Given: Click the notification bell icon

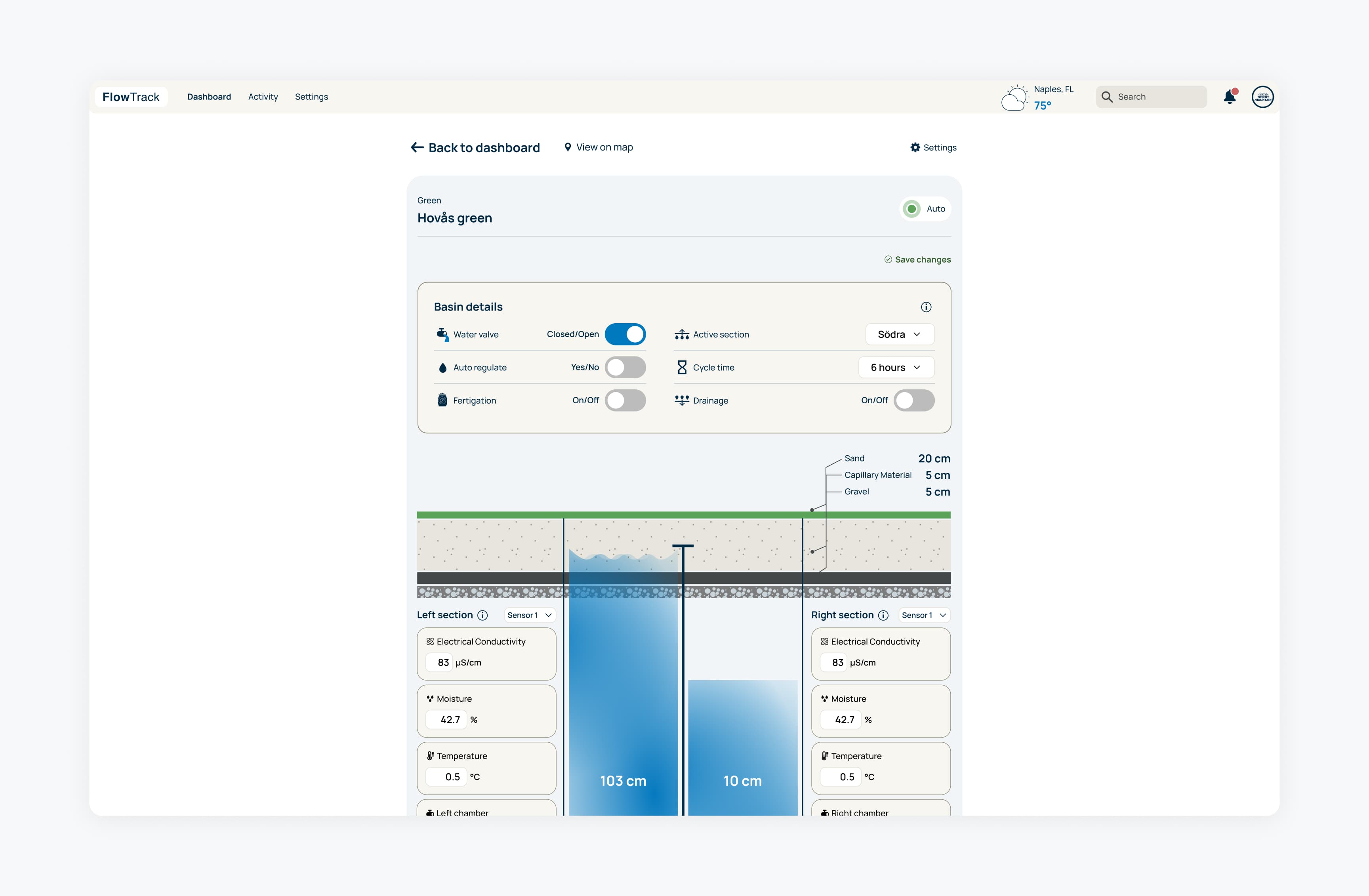Looking at the screenshot, I should pyautogui.click(x=1229, y=97).
